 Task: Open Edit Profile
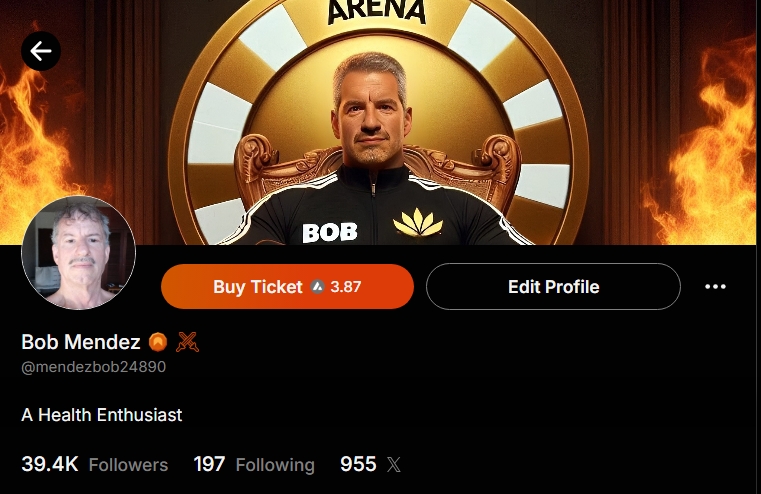click(553, 287)
